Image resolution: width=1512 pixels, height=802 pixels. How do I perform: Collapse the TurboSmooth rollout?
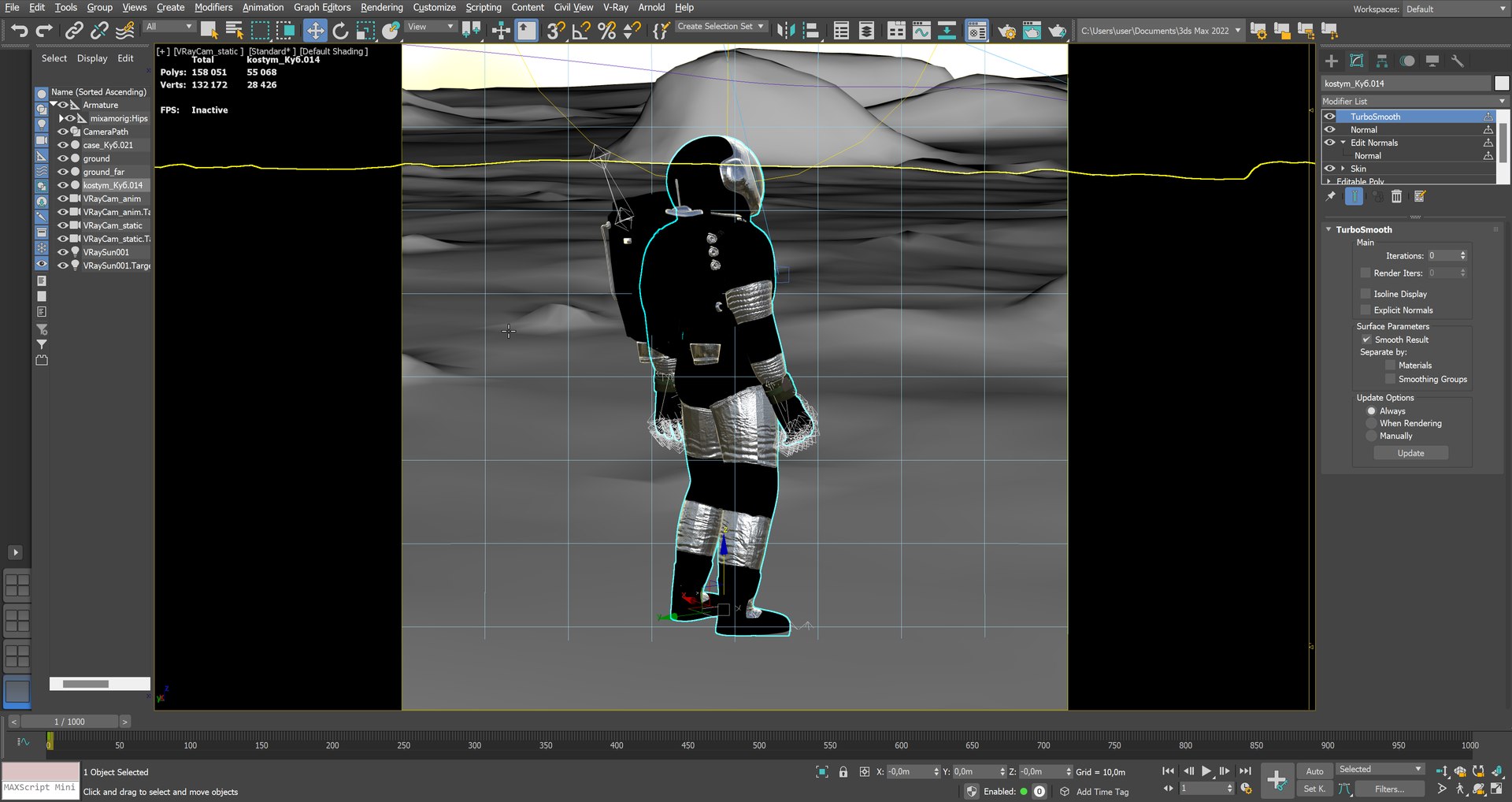[1329, 229]
